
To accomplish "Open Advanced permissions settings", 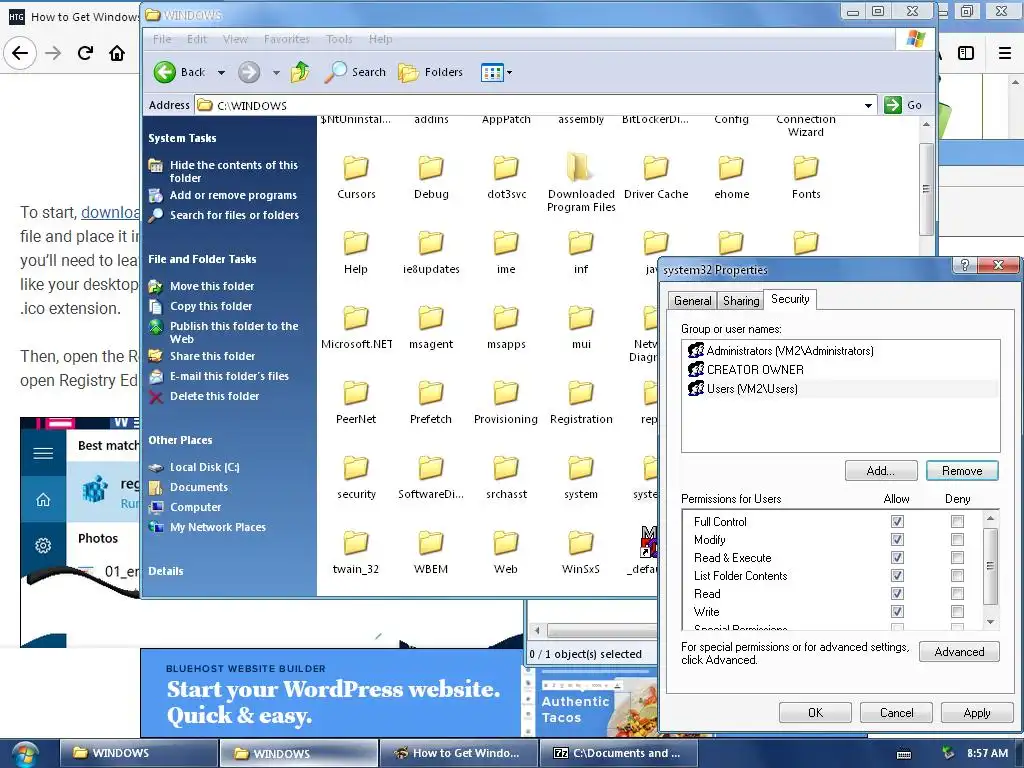I will pos(959,652).
